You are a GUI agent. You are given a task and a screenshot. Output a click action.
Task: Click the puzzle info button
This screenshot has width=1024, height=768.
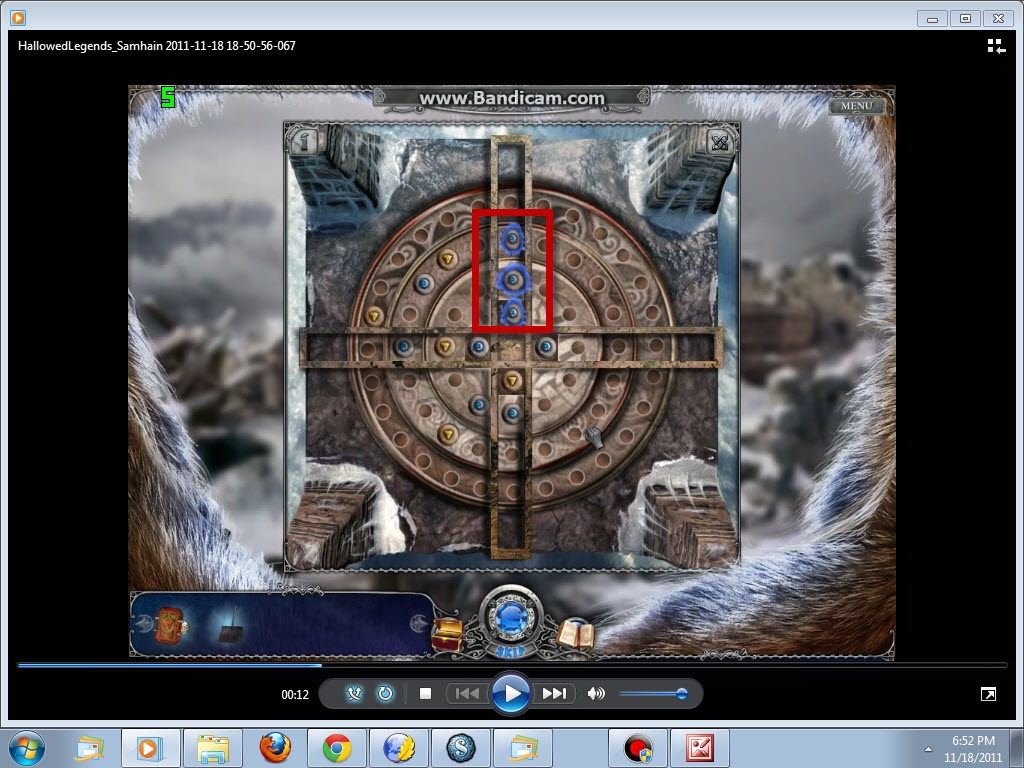point(304,141)
